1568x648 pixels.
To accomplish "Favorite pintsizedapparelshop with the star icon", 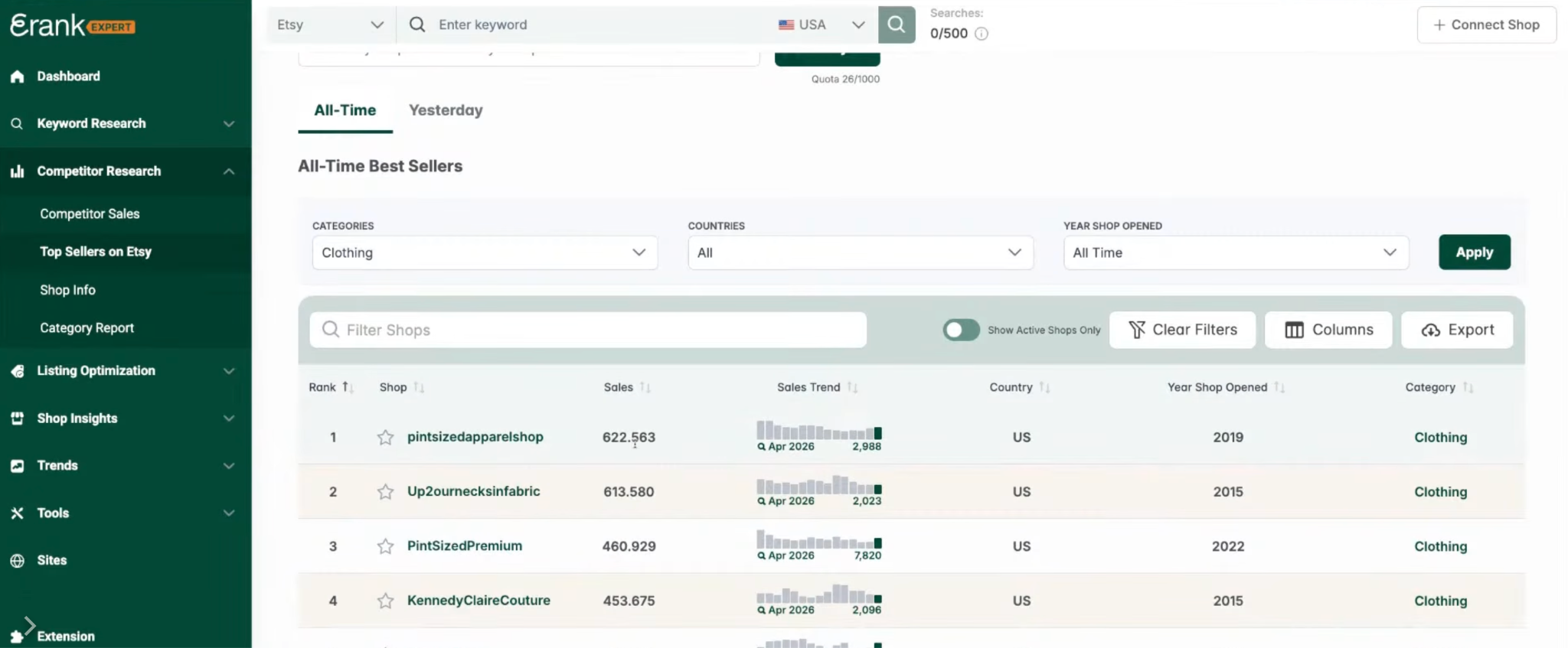I will (x=385, y=437).
